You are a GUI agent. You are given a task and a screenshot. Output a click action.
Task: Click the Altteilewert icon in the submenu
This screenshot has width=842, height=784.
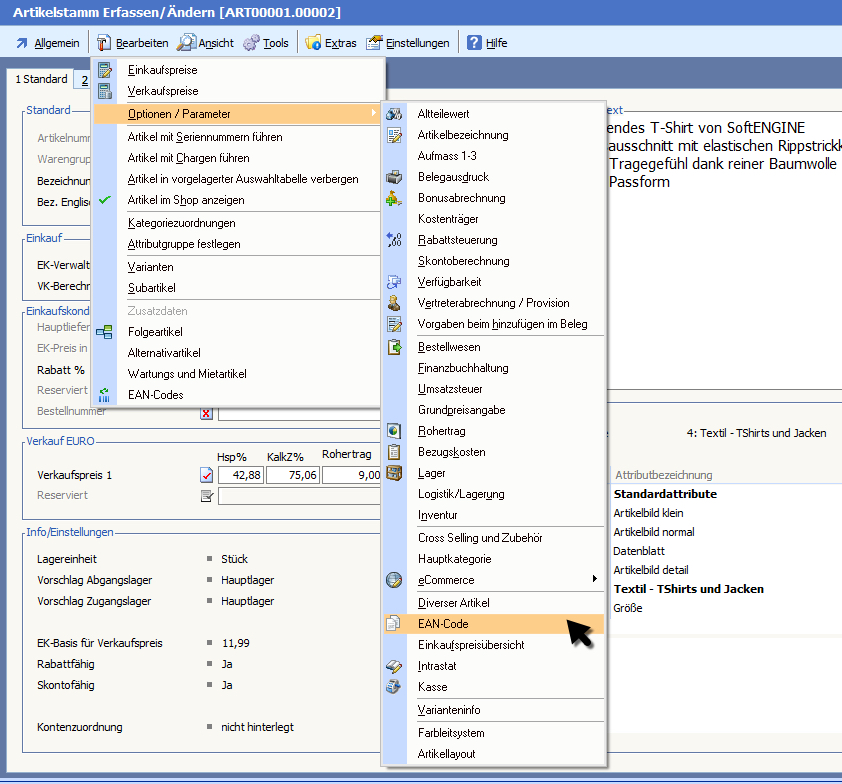394,114
